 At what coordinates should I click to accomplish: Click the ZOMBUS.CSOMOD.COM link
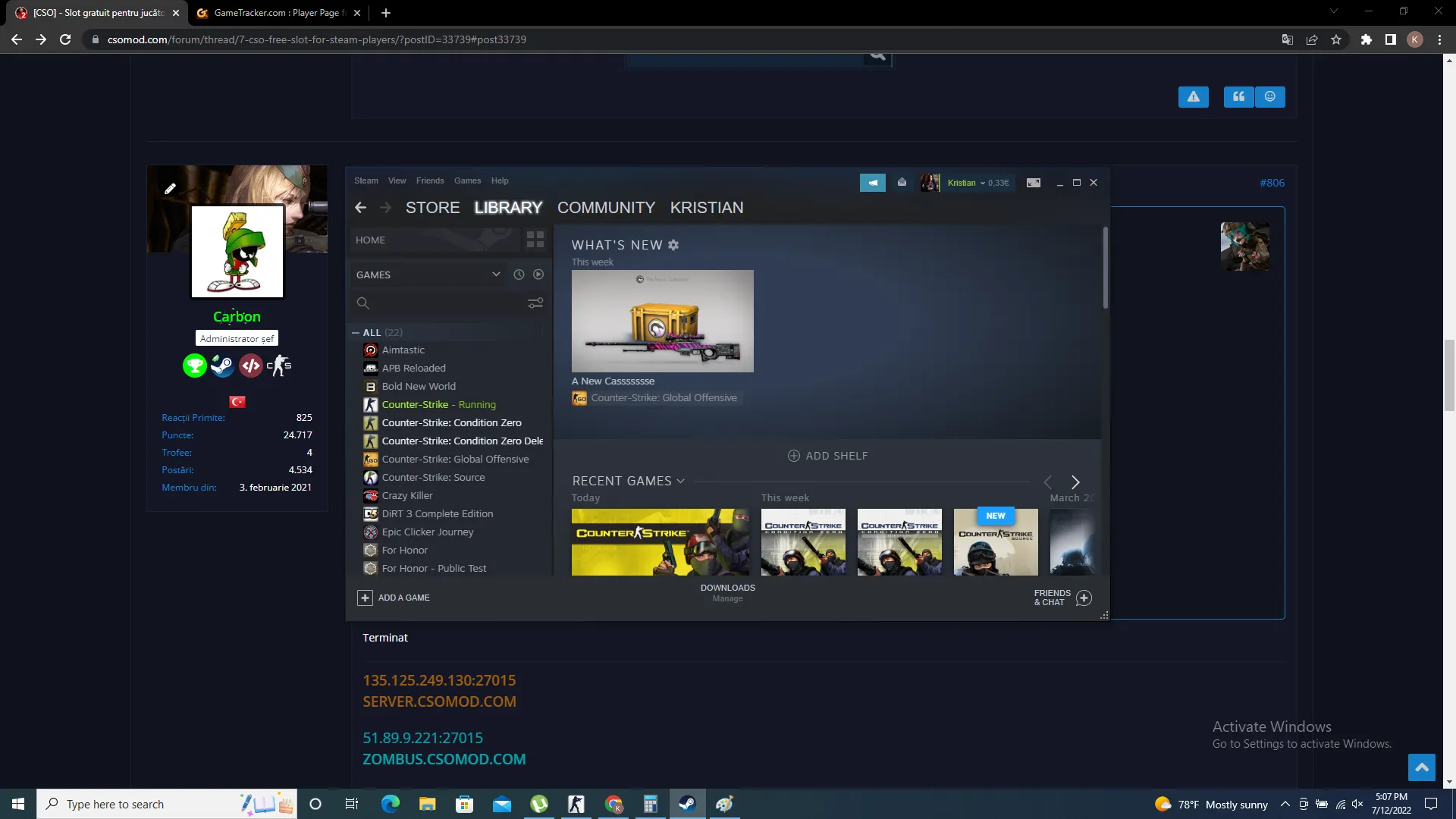tap(444, 760)
